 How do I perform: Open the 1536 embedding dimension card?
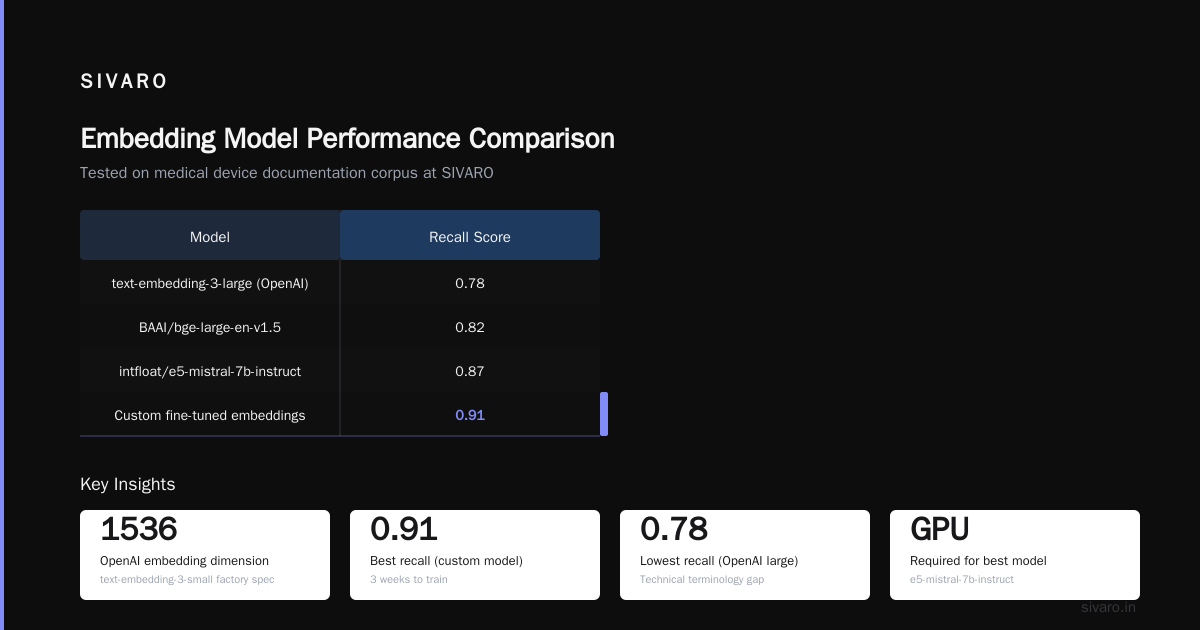(205, 555)
